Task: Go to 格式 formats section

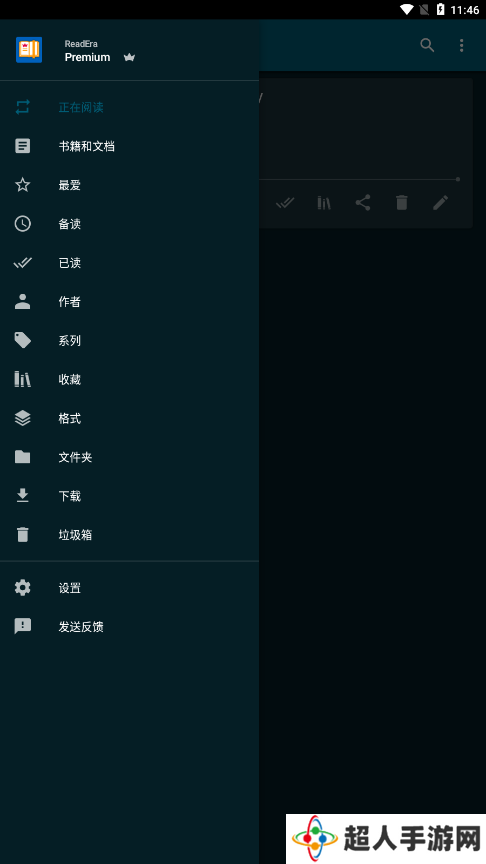Action: [129, 418]
